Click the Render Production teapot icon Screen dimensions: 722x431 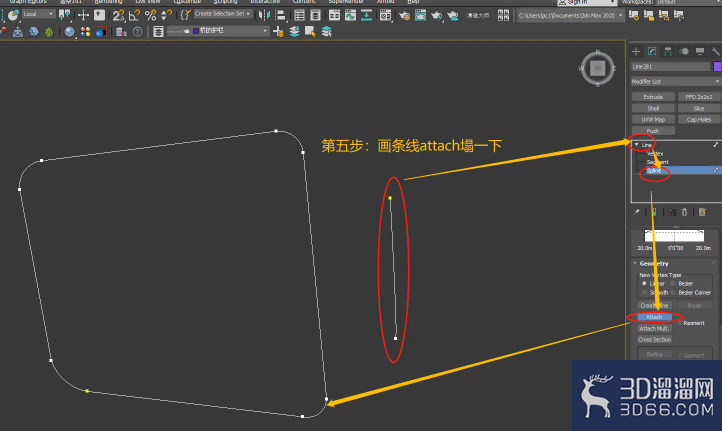436,17
